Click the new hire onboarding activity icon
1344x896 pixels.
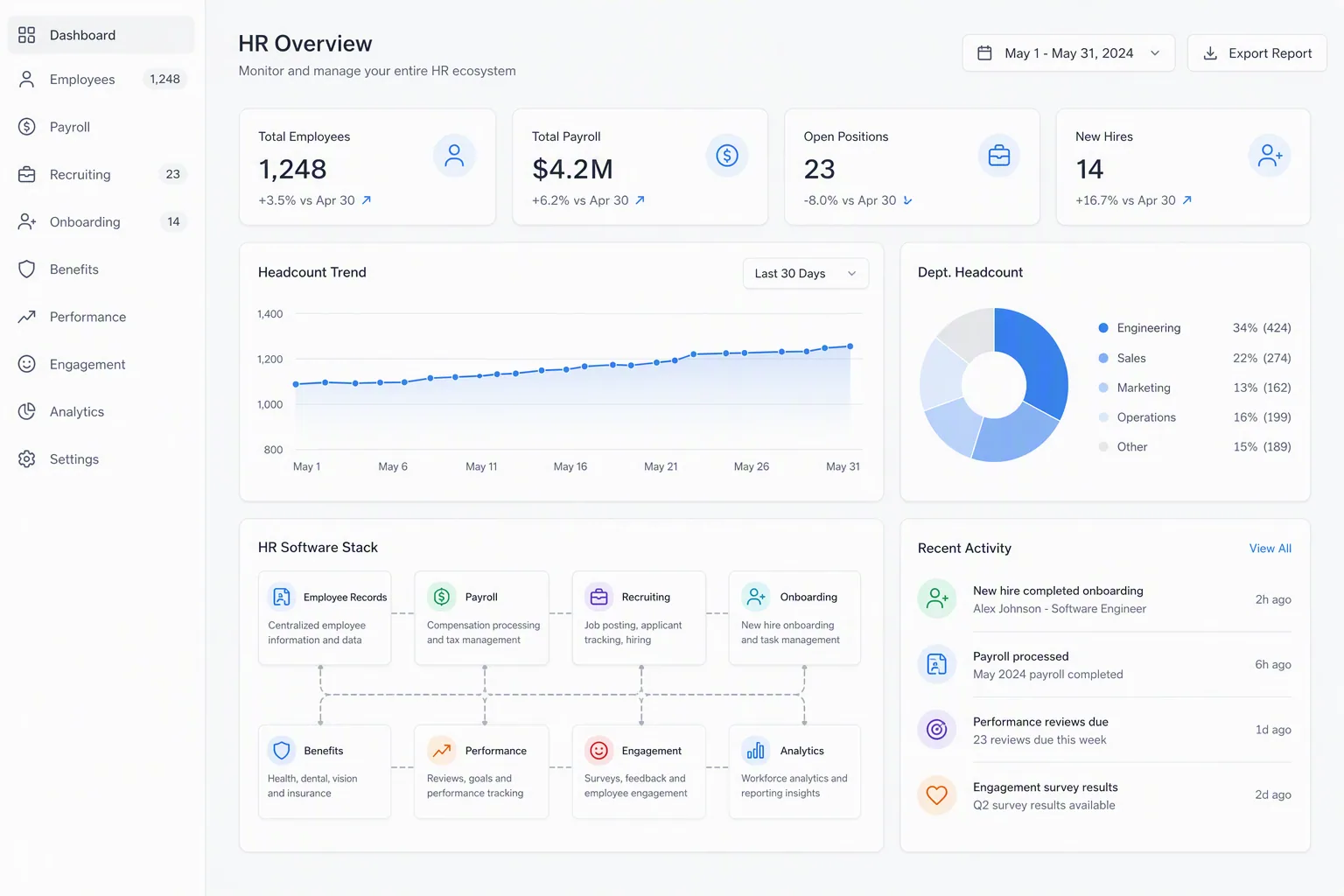pos(937,598)
